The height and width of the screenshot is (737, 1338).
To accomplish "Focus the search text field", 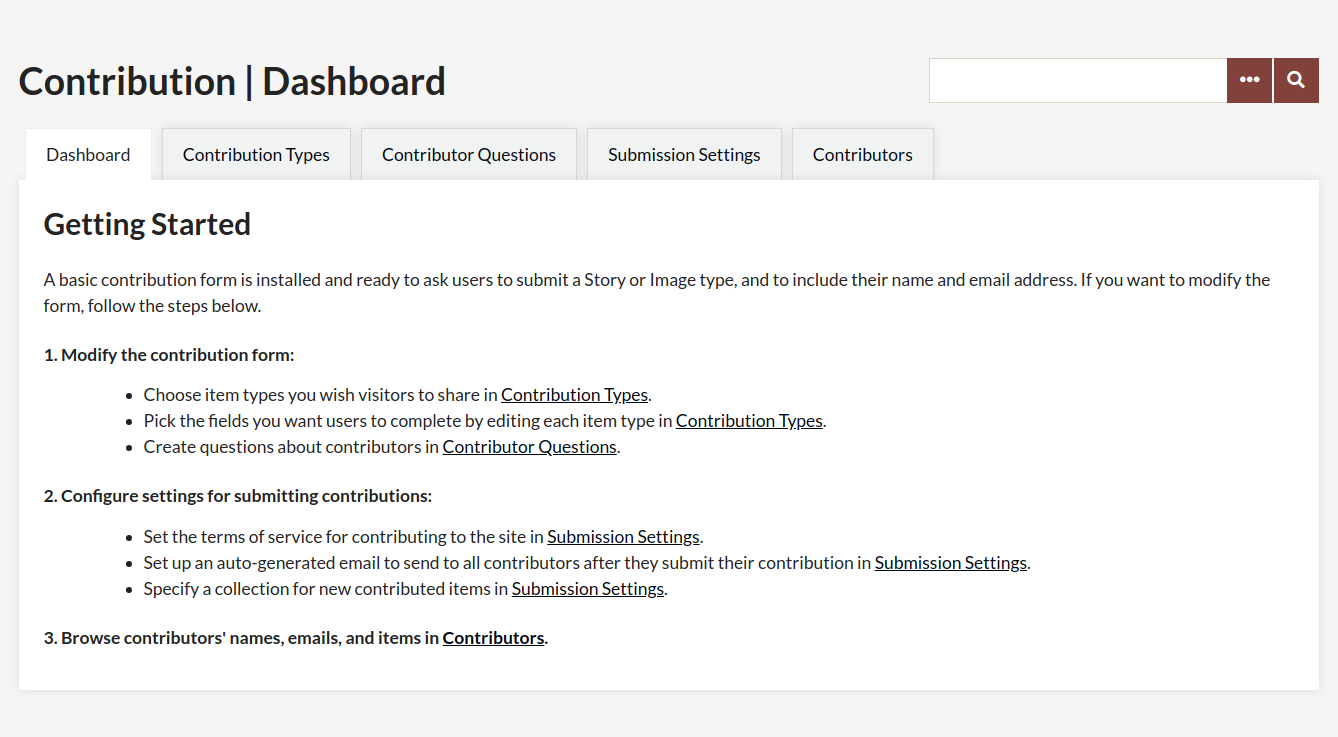I will click(x=1078, y=80).
